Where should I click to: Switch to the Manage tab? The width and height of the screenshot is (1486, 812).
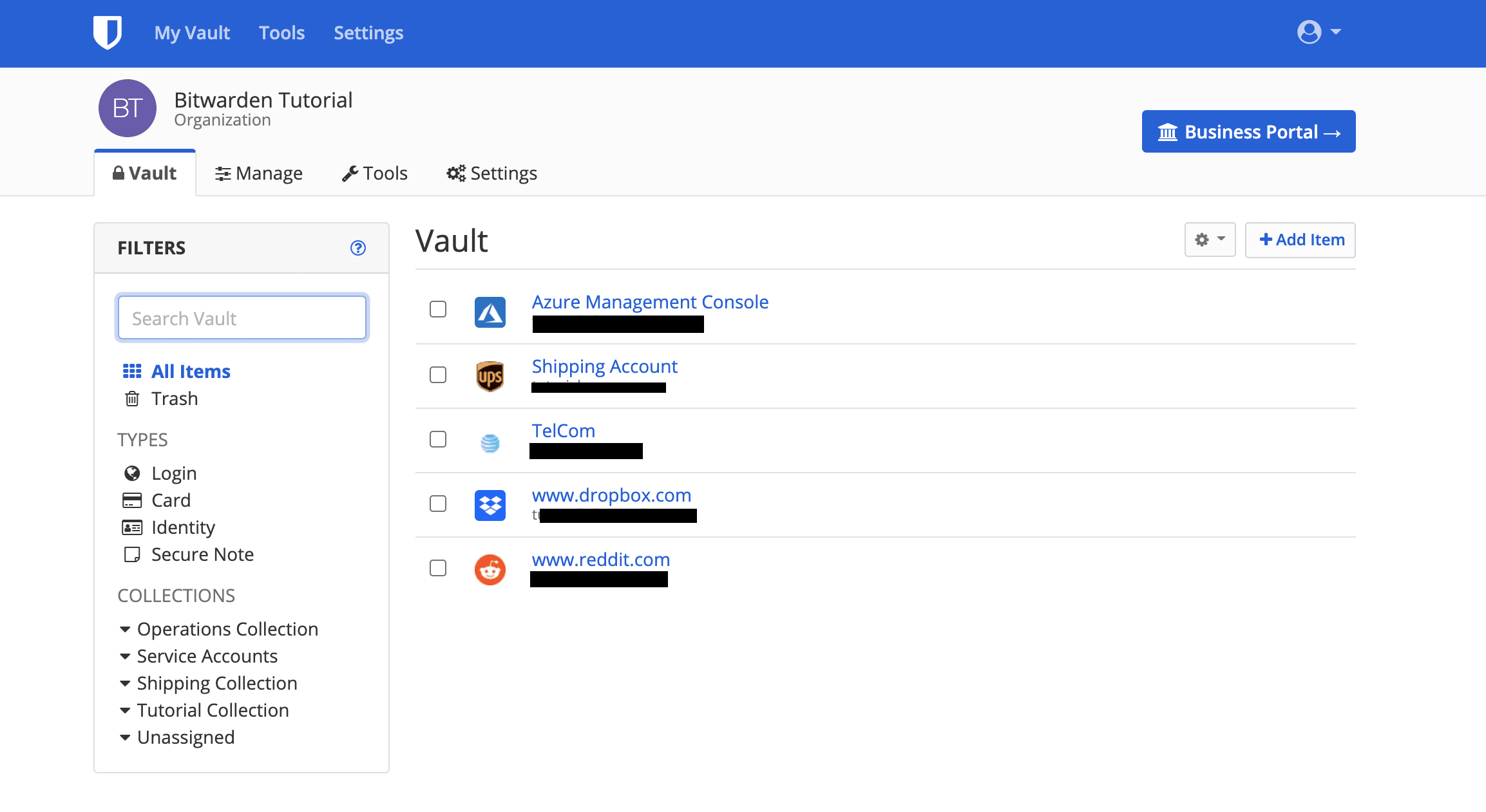[258, 173]
